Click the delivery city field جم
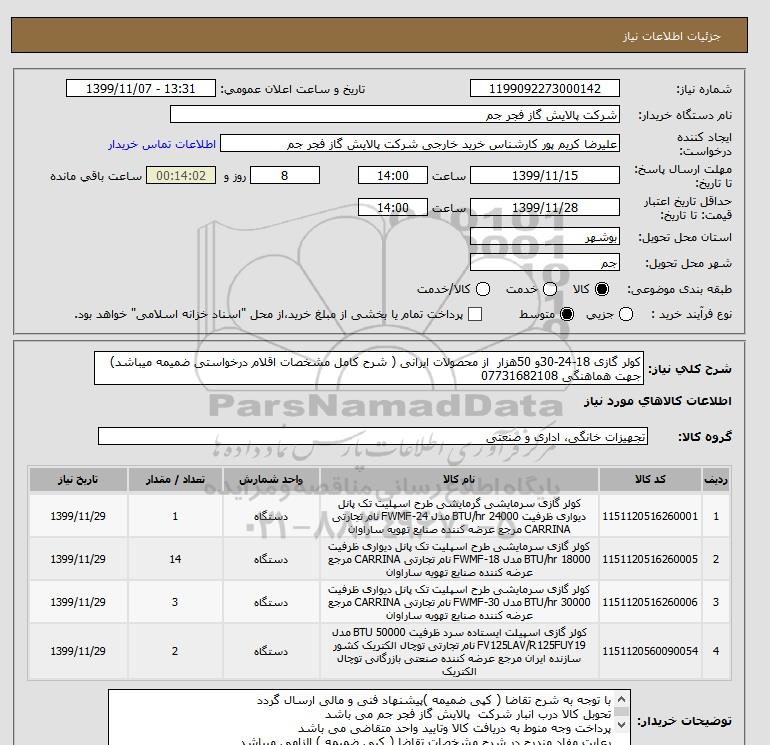This screenshot has width=770, height=745. pos(545,263)
